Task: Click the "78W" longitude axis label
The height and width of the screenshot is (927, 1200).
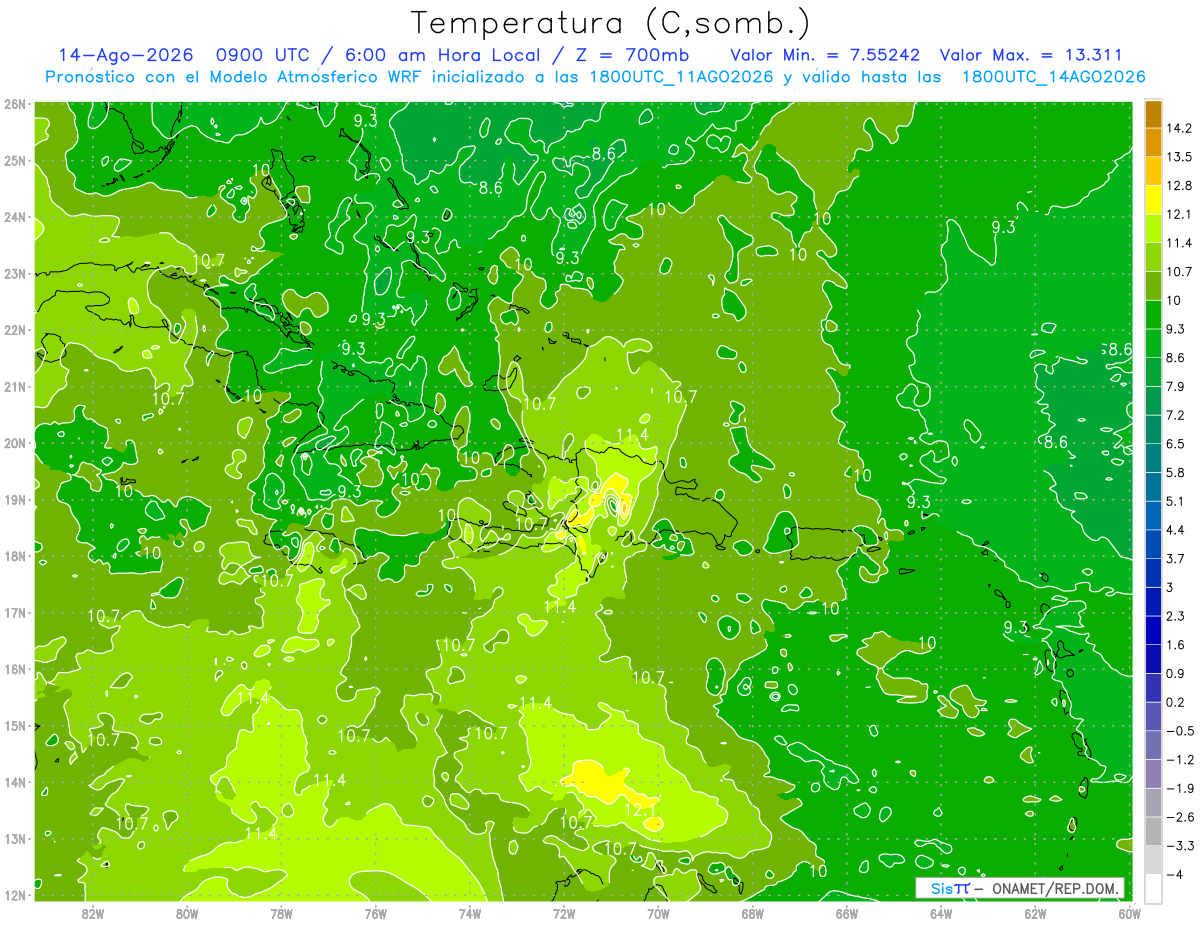Action: pyautogui.click(x=281, y=913)
